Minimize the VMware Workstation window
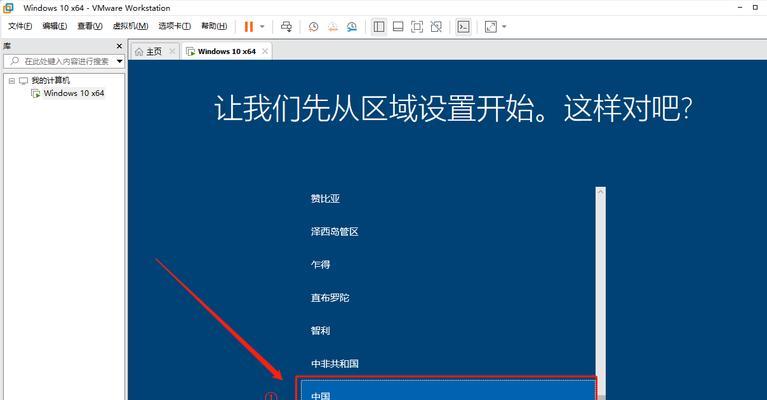Screen dimensions: 767x400 coord(740,7)
